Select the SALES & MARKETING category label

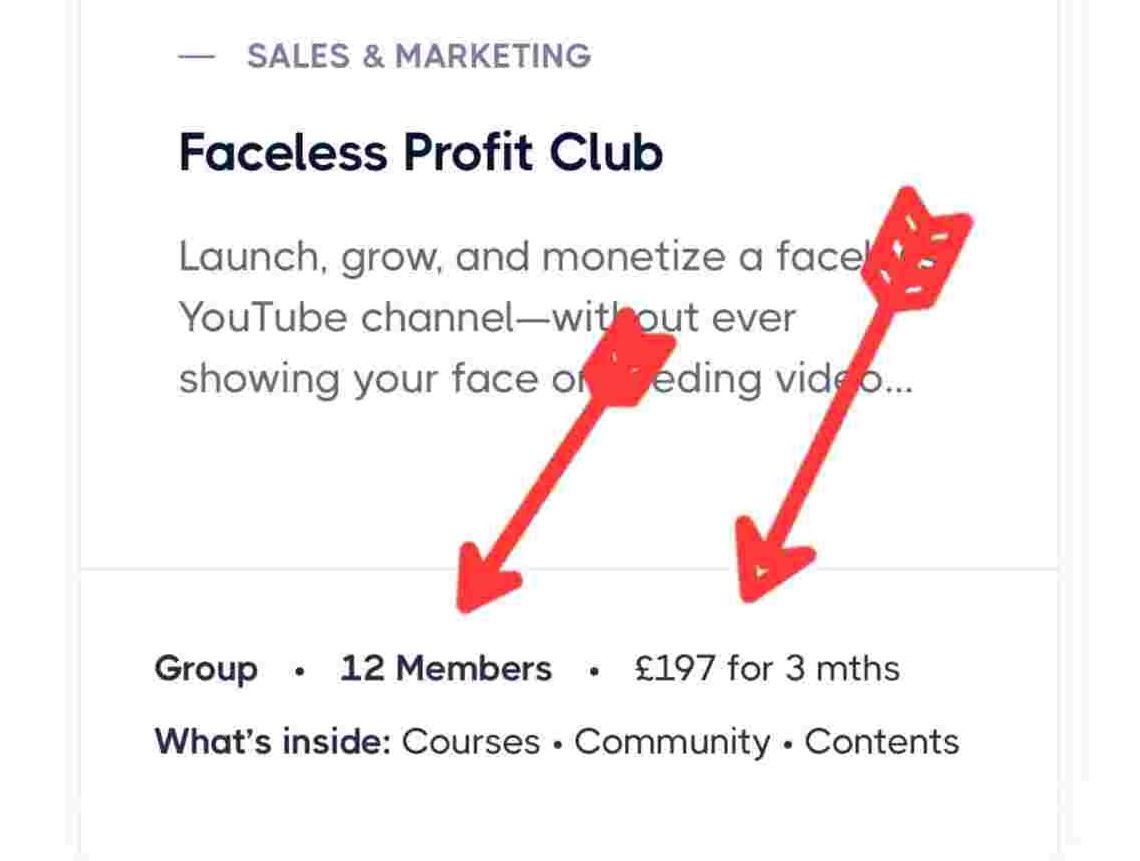[419, 56]
